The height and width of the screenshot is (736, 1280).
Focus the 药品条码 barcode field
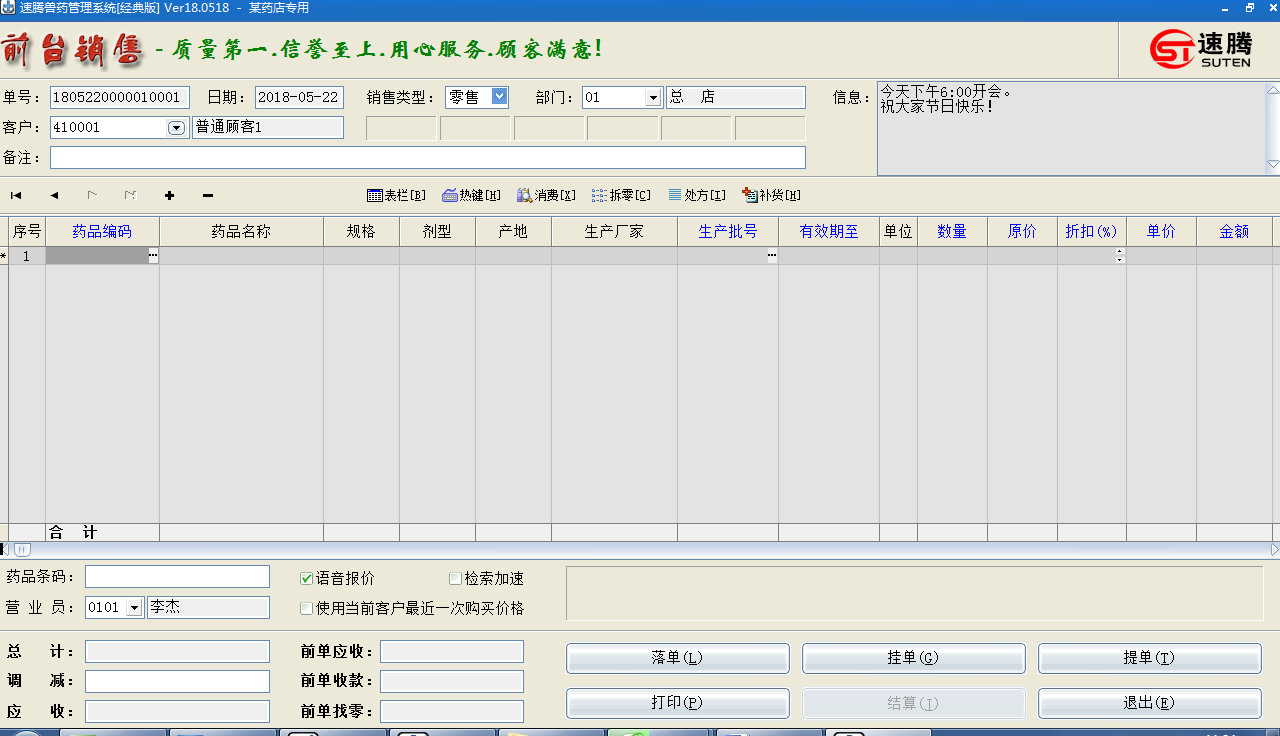click(x=177, y=577)
